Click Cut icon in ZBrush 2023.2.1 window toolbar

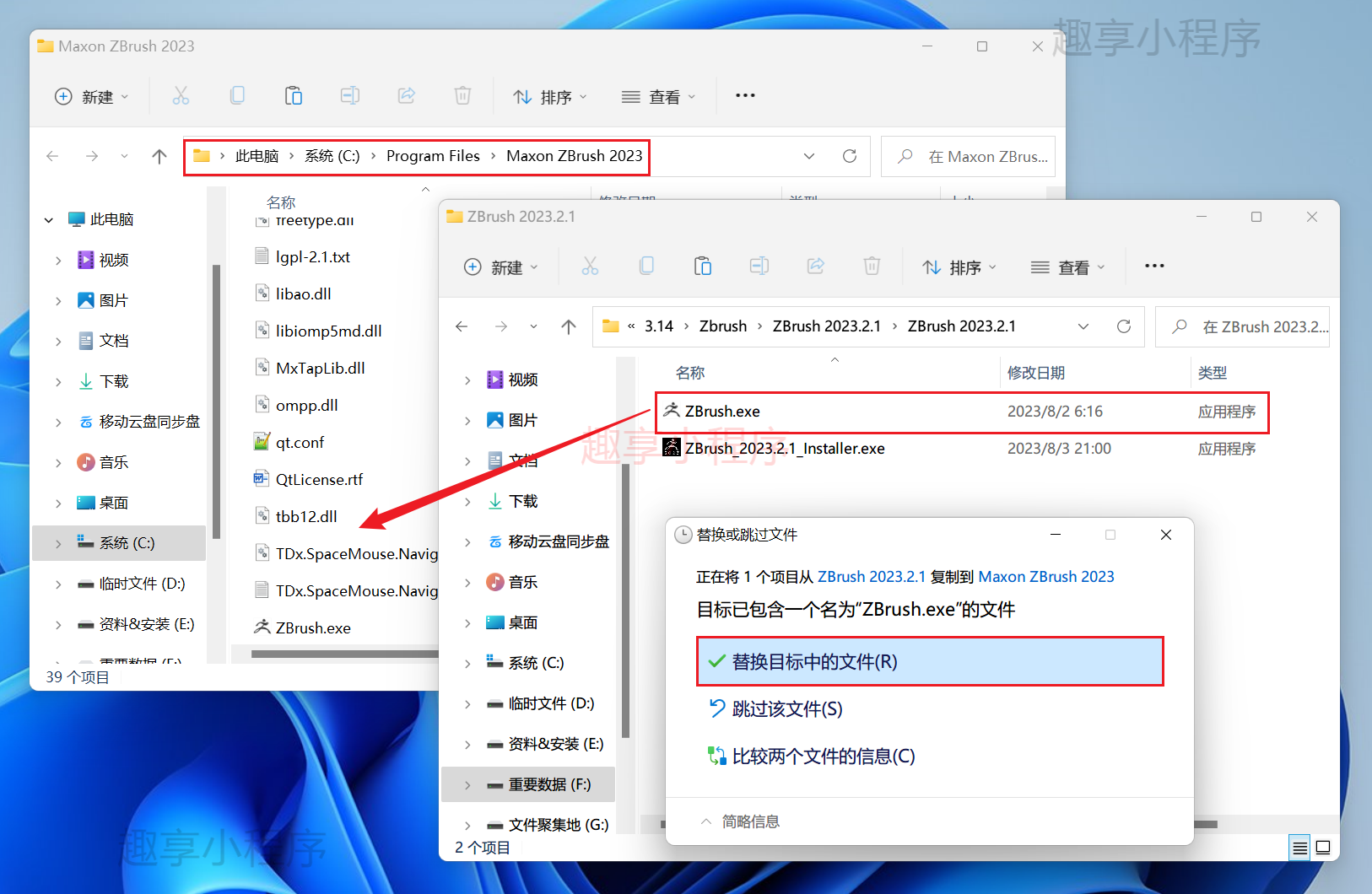(590, 267)
